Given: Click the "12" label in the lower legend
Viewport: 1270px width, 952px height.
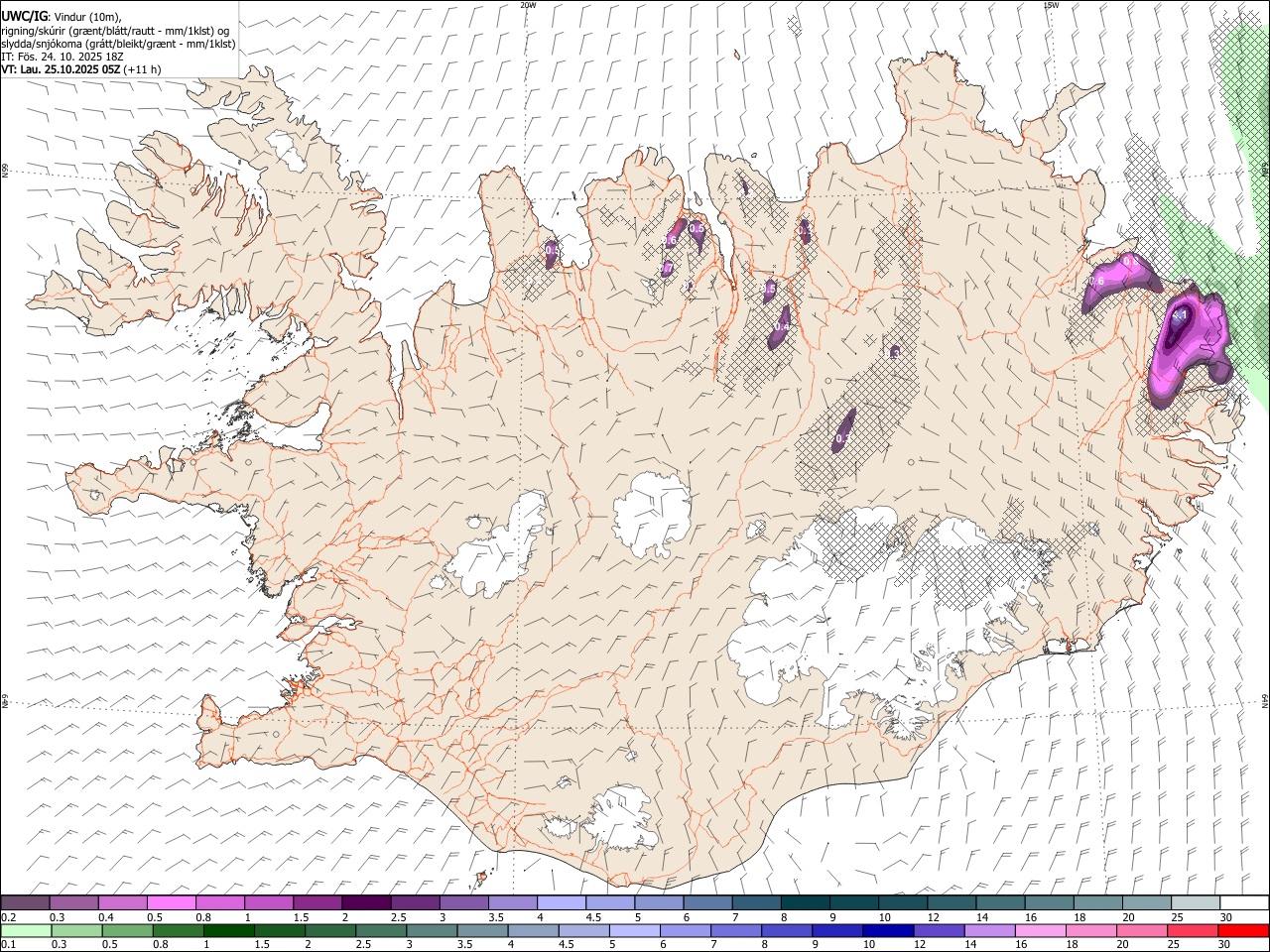Looking at the screenshot, I should pyautogui.click(x=920, y=944).
